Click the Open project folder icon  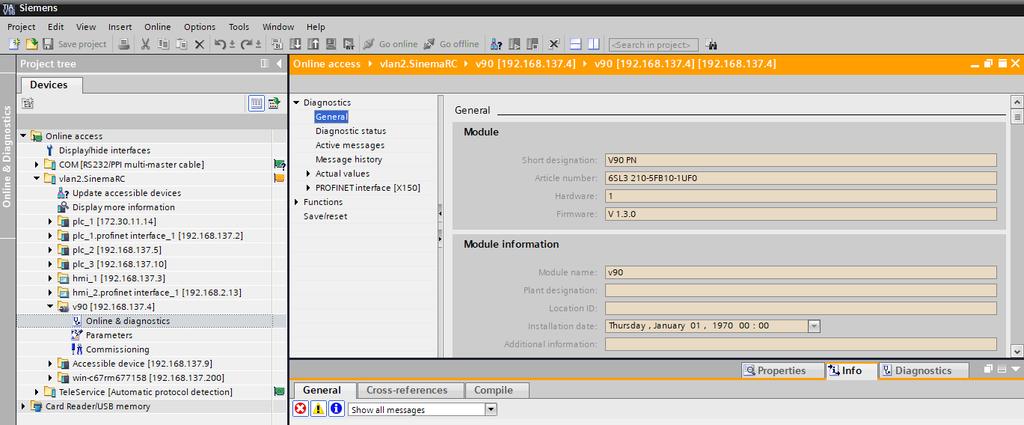point(31,44)
